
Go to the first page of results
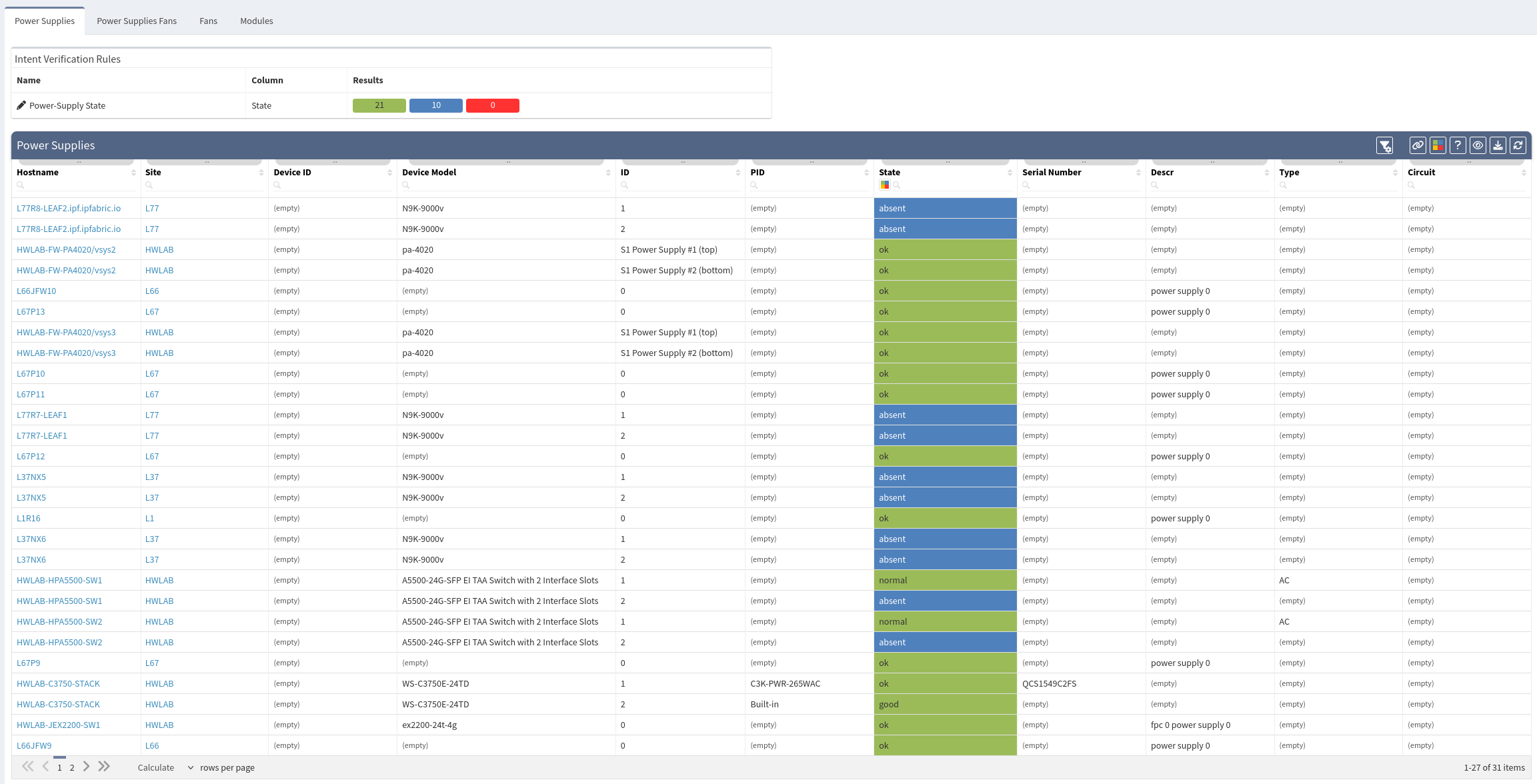click(27, 767)
